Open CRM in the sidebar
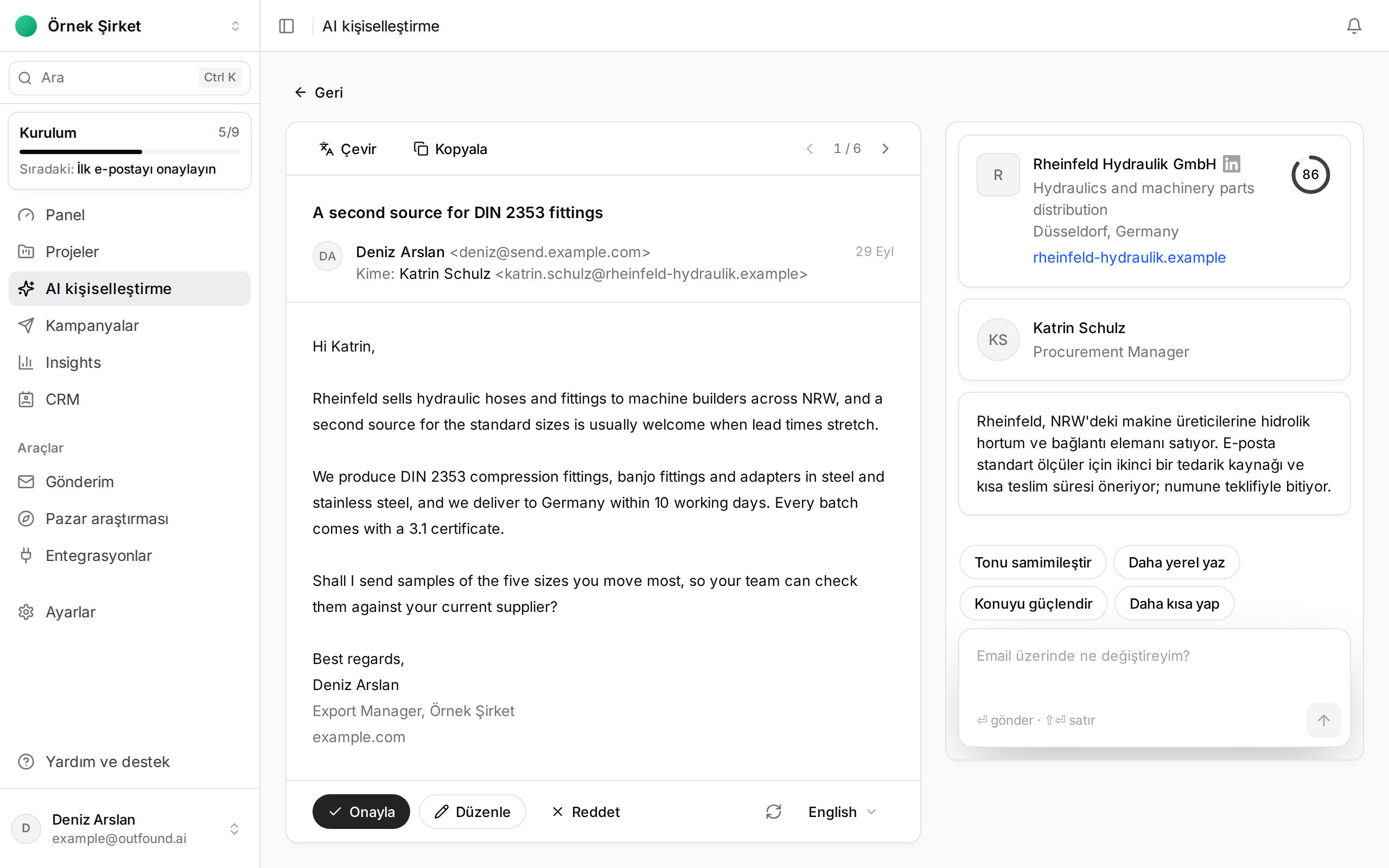Viewport: 1389px width, 868px height. click(x=130, y=399)
